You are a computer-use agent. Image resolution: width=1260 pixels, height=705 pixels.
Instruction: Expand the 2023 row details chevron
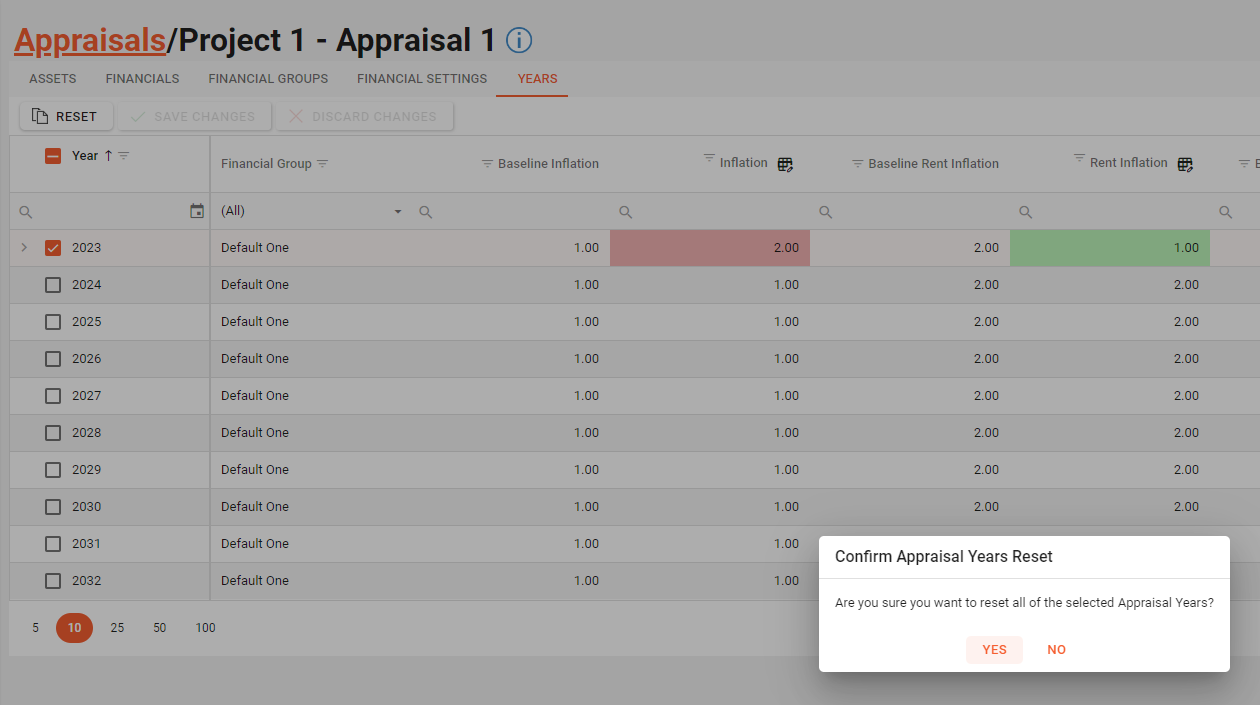tap(24, 248)
